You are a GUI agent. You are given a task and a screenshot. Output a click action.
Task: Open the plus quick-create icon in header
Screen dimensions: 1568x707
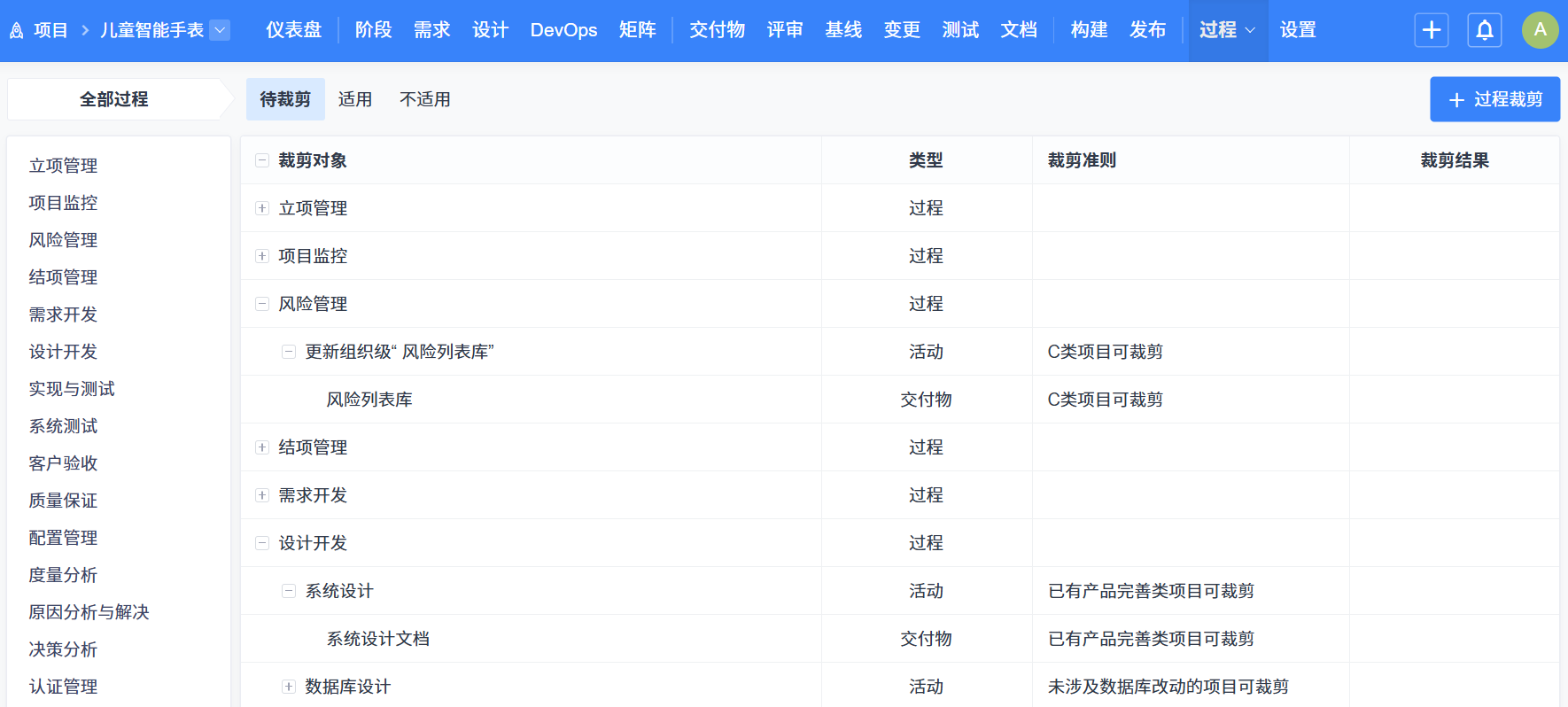(x=1431, y=30)
